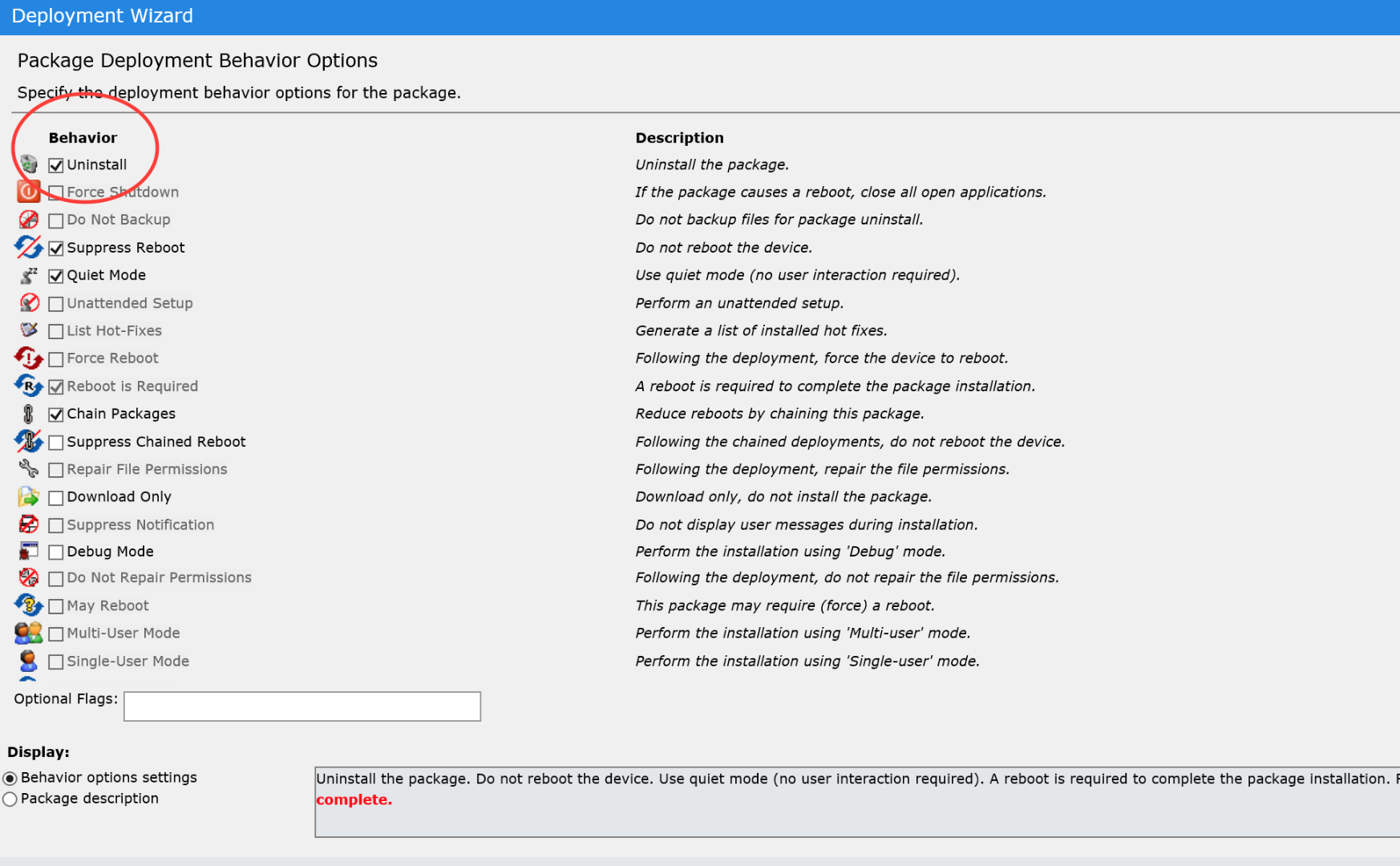Click the Chain Packages link icon
Viewport: 1400px width, 866px height.
(29, 413)
